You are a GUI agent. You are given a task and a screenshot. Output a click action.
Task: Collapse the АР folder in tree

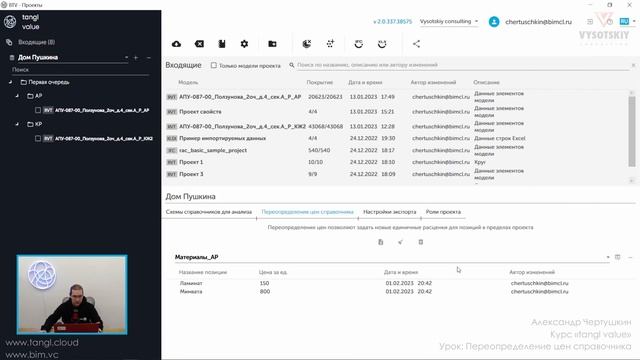click(17, 96)
